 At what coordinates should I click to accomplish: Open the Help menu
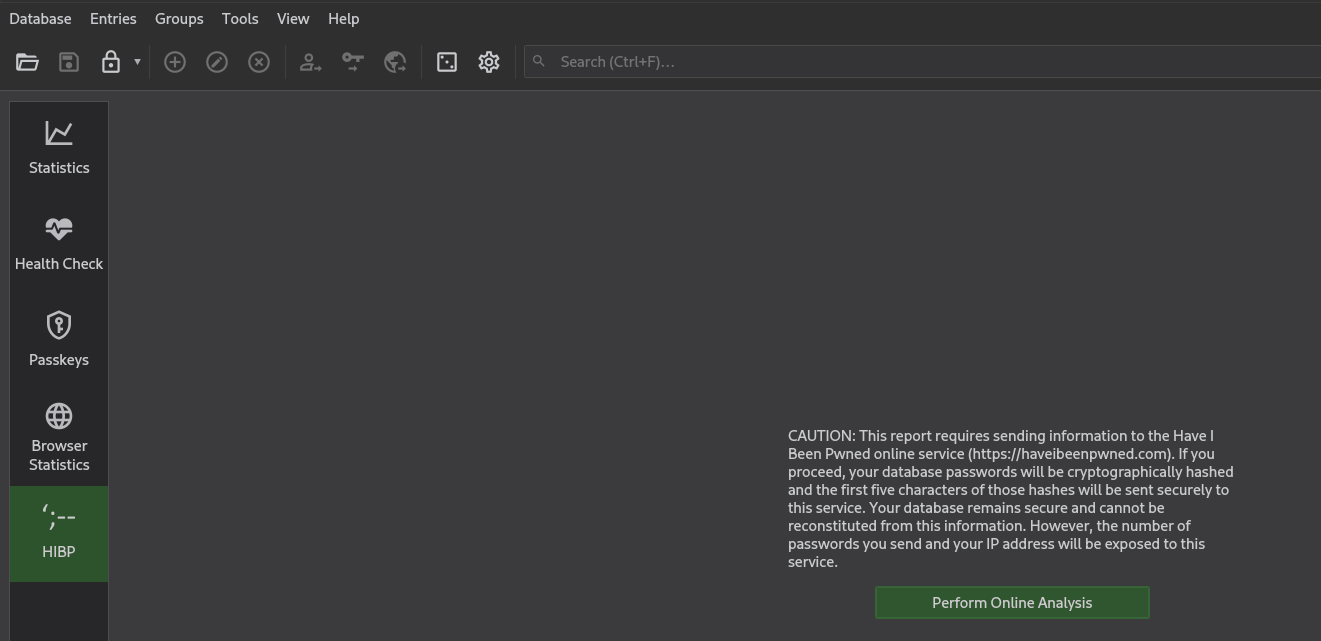pyautogui.click(x=343, y=19)
